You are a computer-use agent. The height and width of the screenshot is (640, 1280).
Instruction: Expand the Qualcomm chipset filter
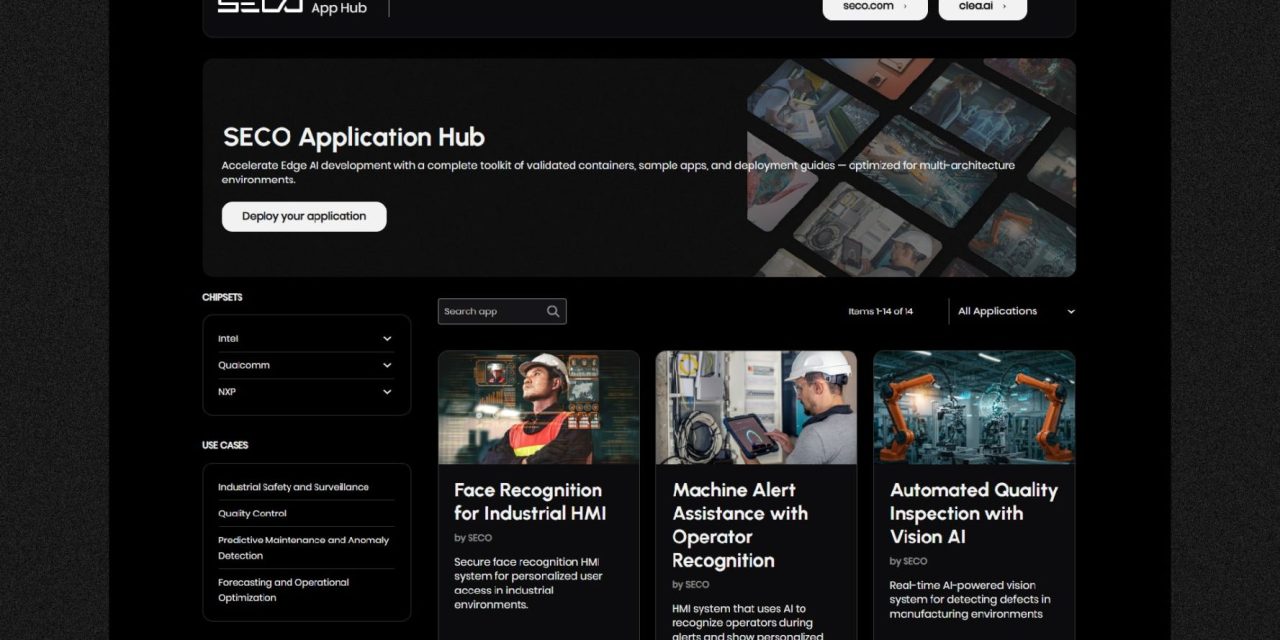click(x=306, y=365)
